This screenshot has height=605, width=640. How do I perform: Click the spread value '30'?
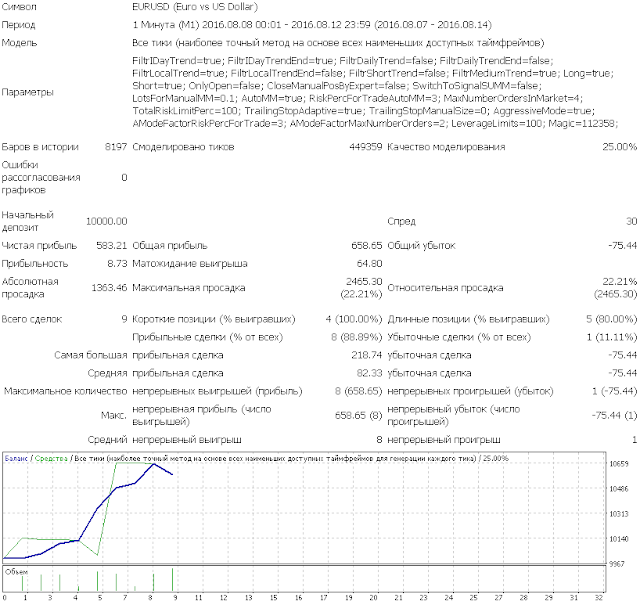(631, 221)
